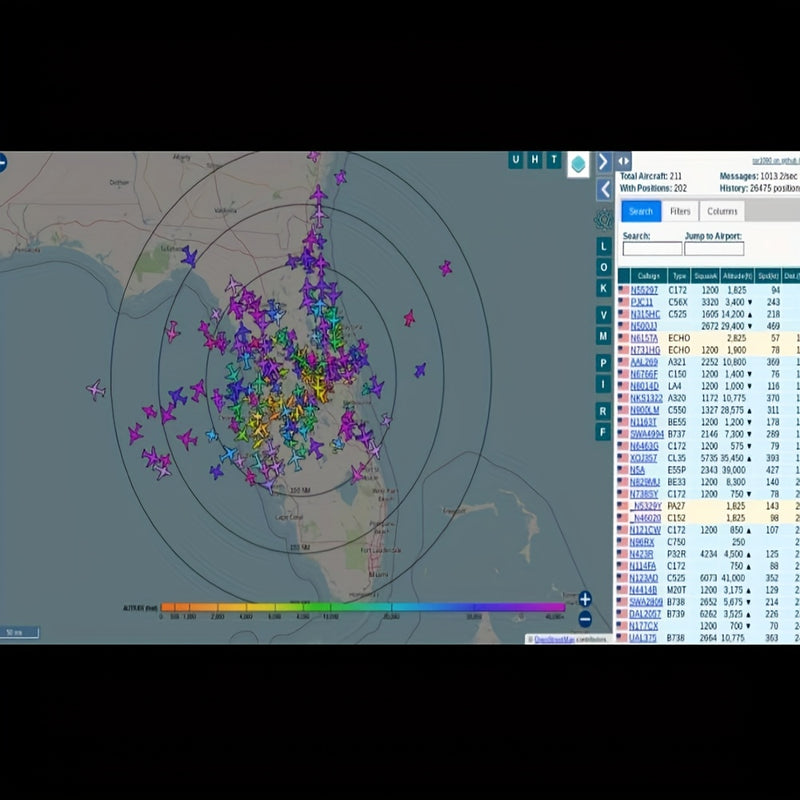
Task: Open the map layer switcher icon
Action: click(578, 164)
